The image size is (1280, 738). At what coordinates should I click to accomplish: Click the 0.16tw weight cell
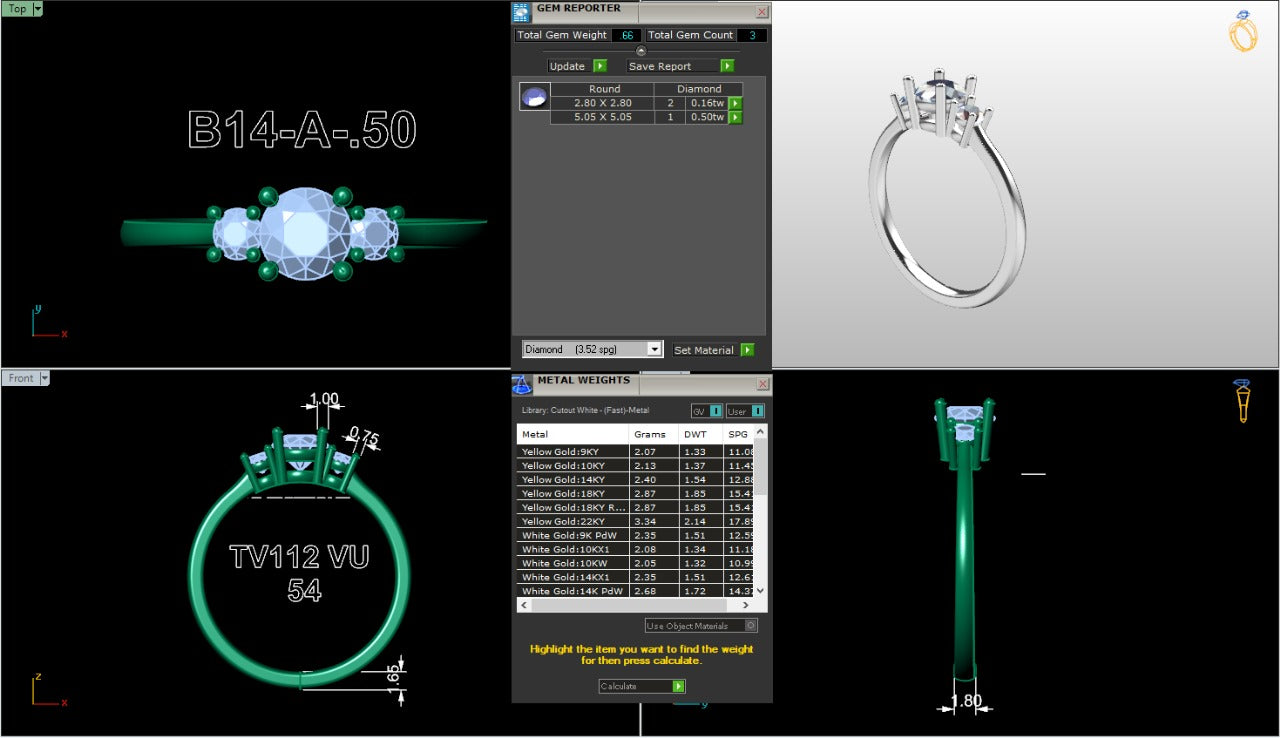click(x=706, y=103)
